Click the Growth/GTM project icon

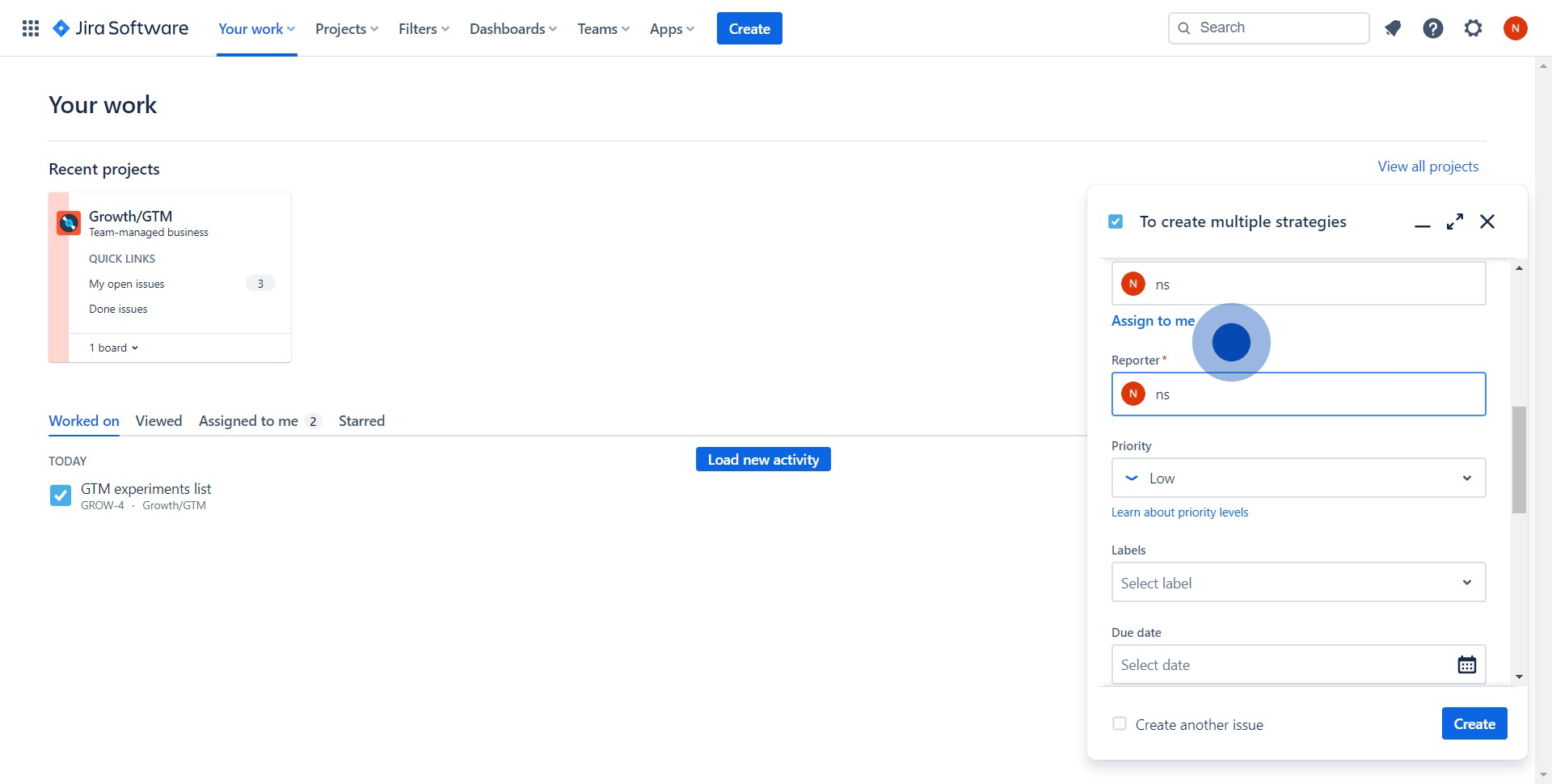click(x=69, y=222)
